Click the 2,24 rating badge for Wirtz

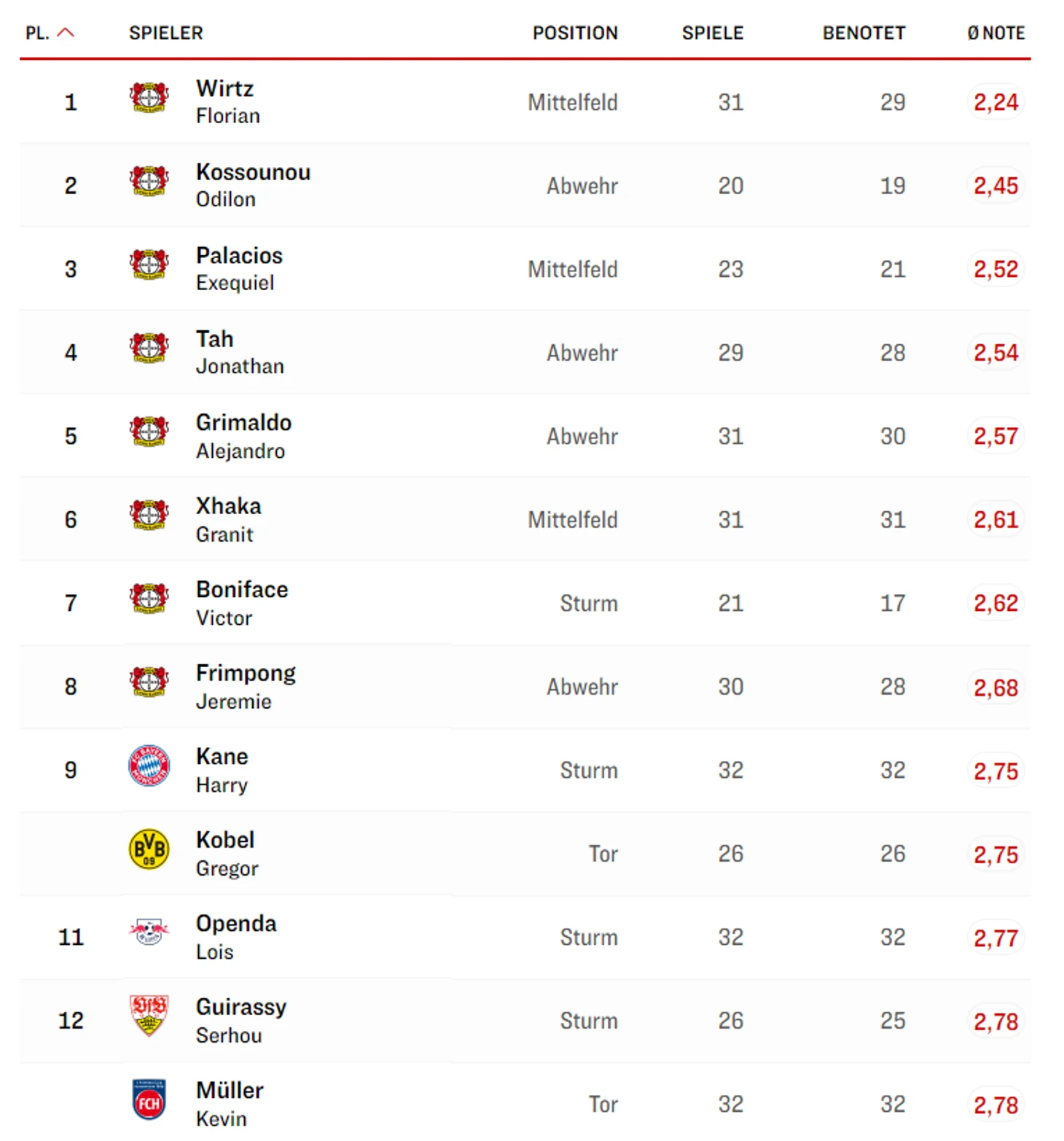click(x=995, y=102)
